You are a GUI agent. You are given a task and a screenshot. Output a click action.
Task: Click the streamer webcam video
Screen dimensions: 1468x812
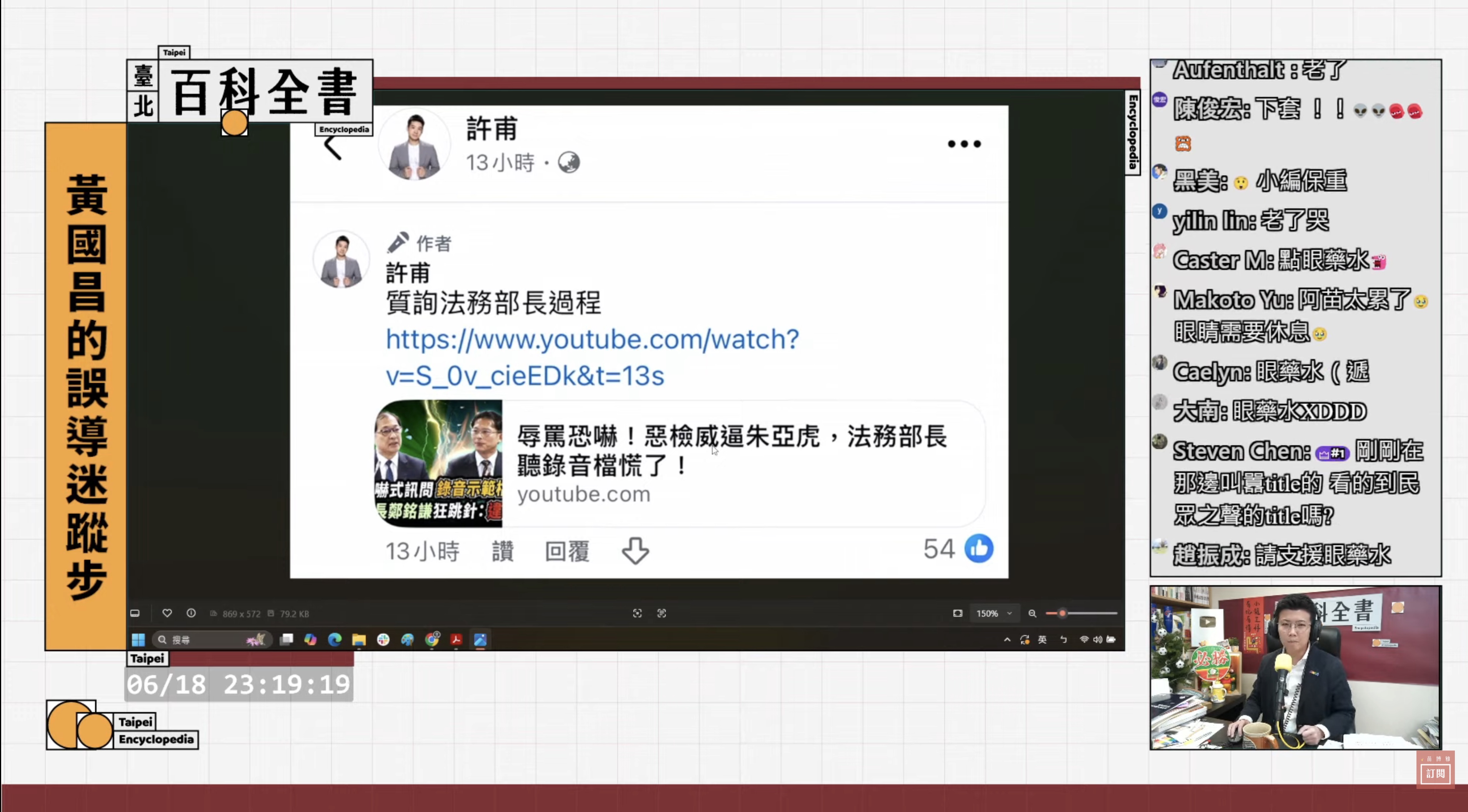[x=1295, y=668]
